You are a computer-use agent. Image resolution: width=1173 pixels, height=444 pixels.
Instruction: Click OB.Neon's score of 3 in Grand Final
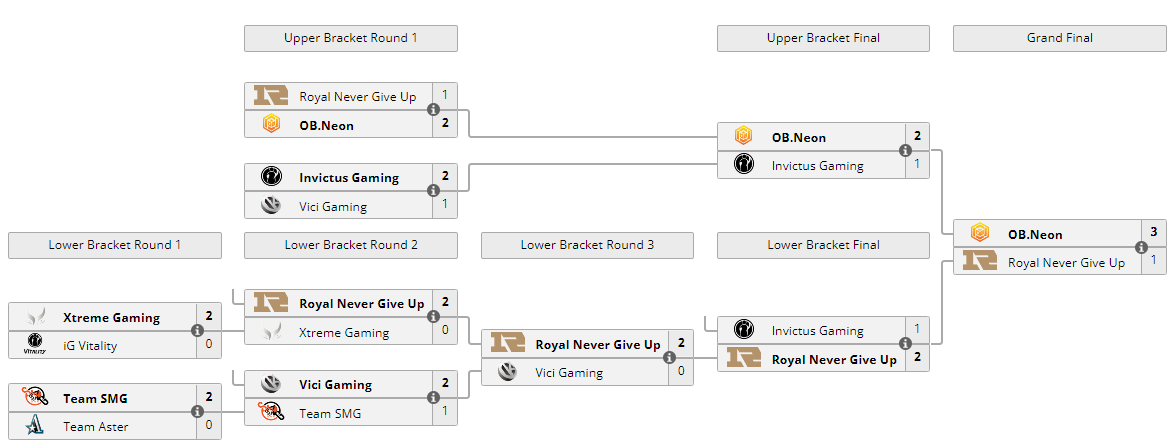pos(1153,232)
